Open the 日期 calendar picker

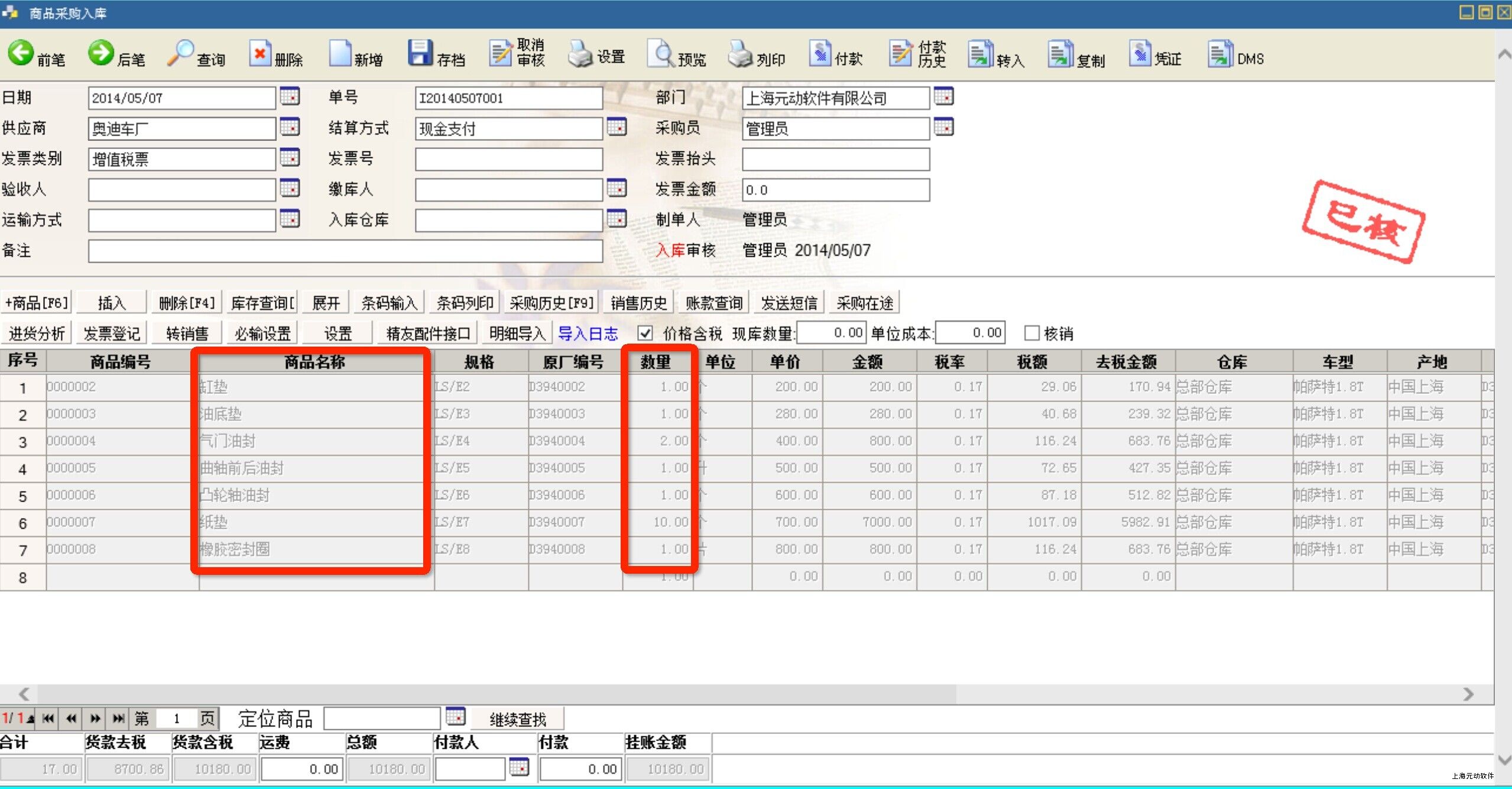pyautogui.click(x=290, y=96)
